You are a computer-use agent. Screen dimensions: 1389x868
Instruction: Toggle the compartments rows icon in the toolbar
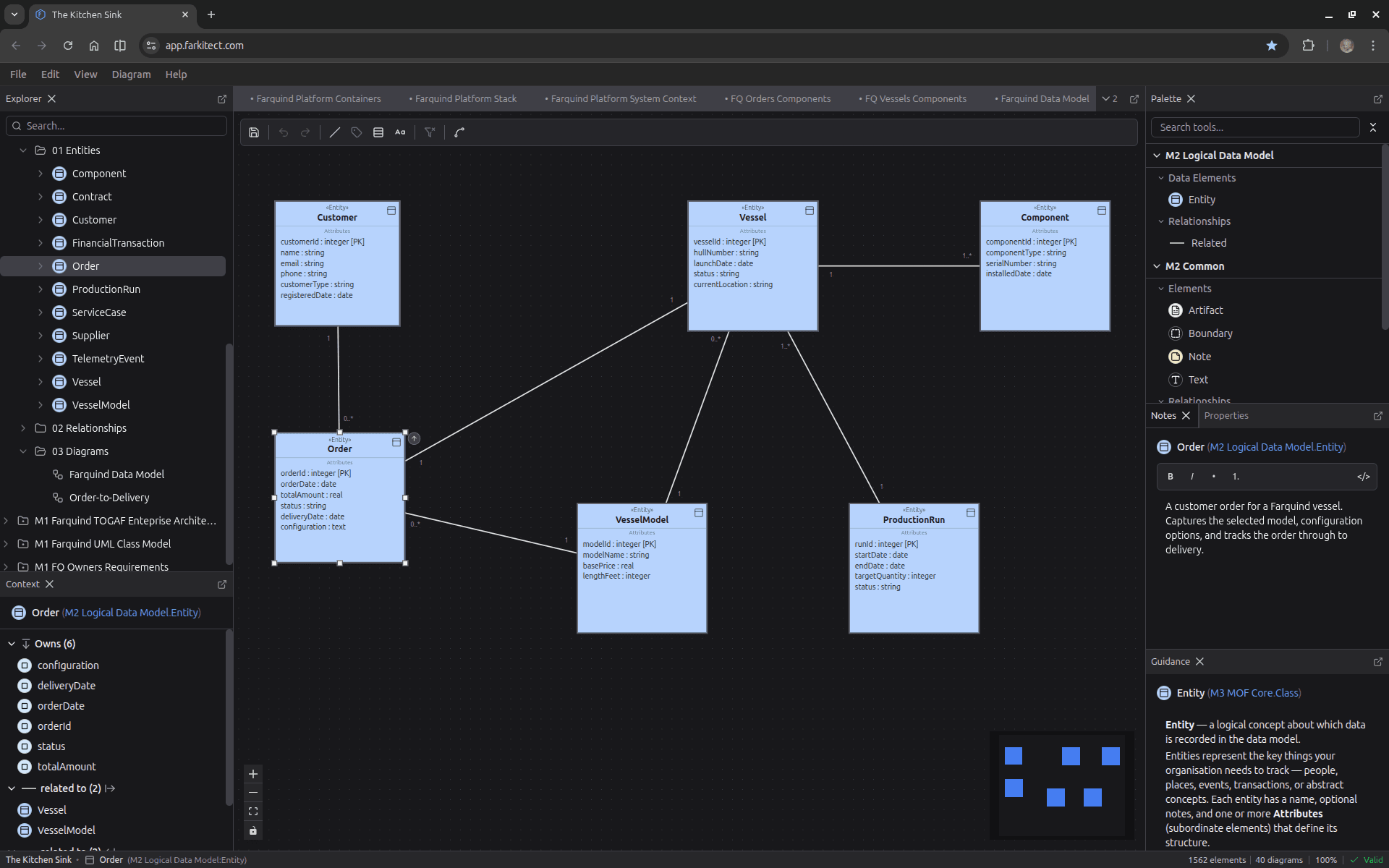point(378,132)
